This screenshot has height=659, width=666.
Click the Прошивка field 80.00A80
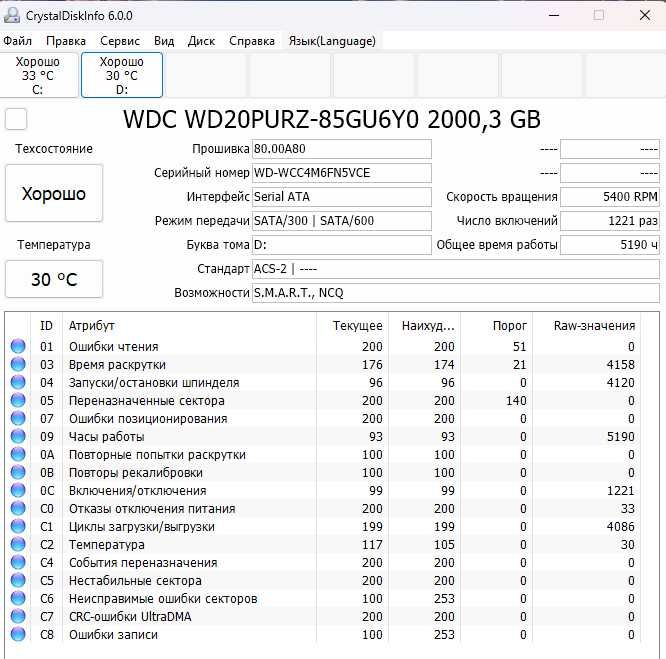click(x=341, y=149)
